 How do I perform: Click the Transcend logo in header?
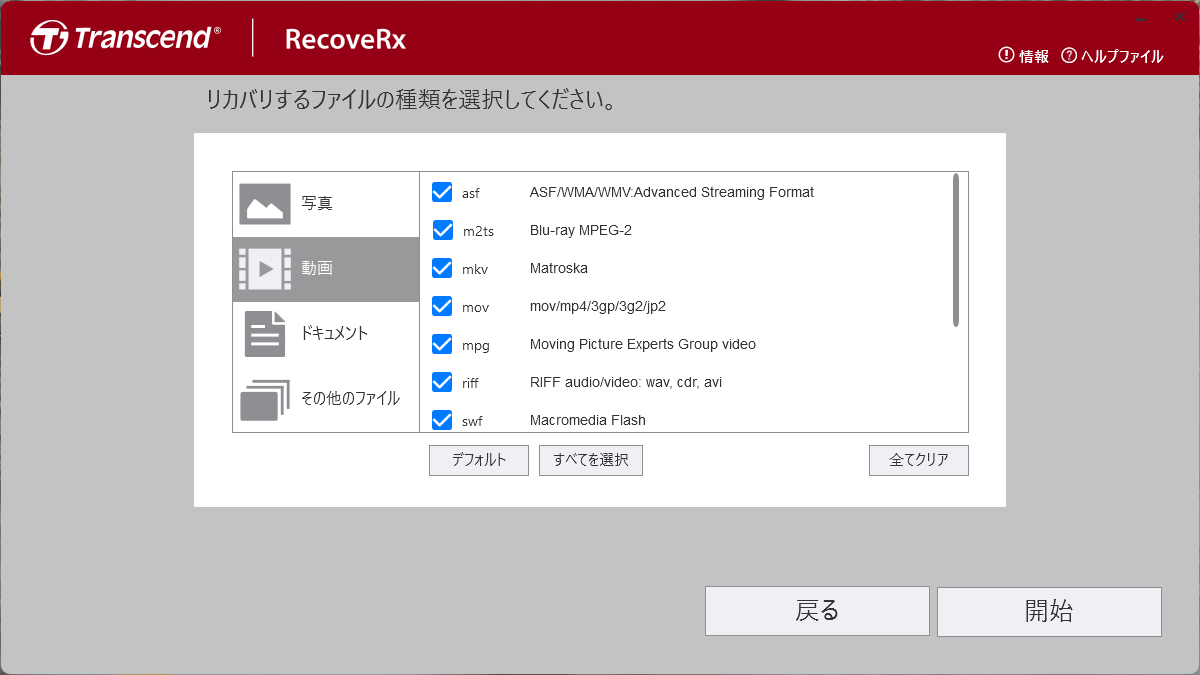point(125,39)
